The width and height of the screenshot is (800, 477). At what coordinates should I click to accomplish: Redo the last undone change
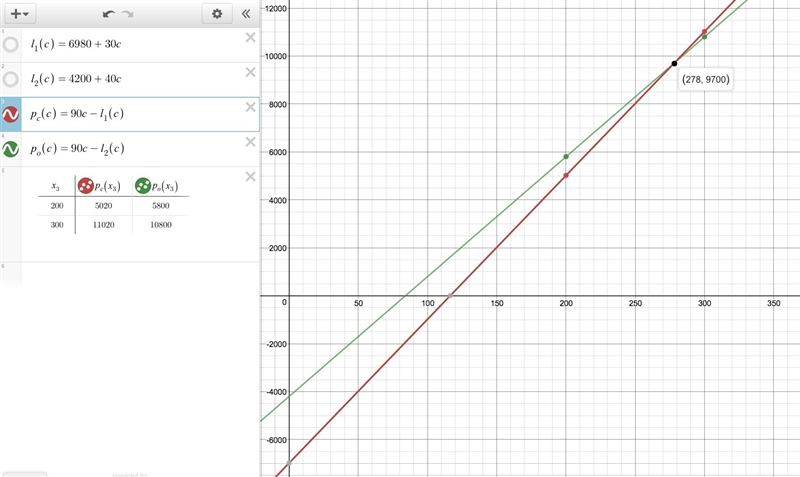128,14
